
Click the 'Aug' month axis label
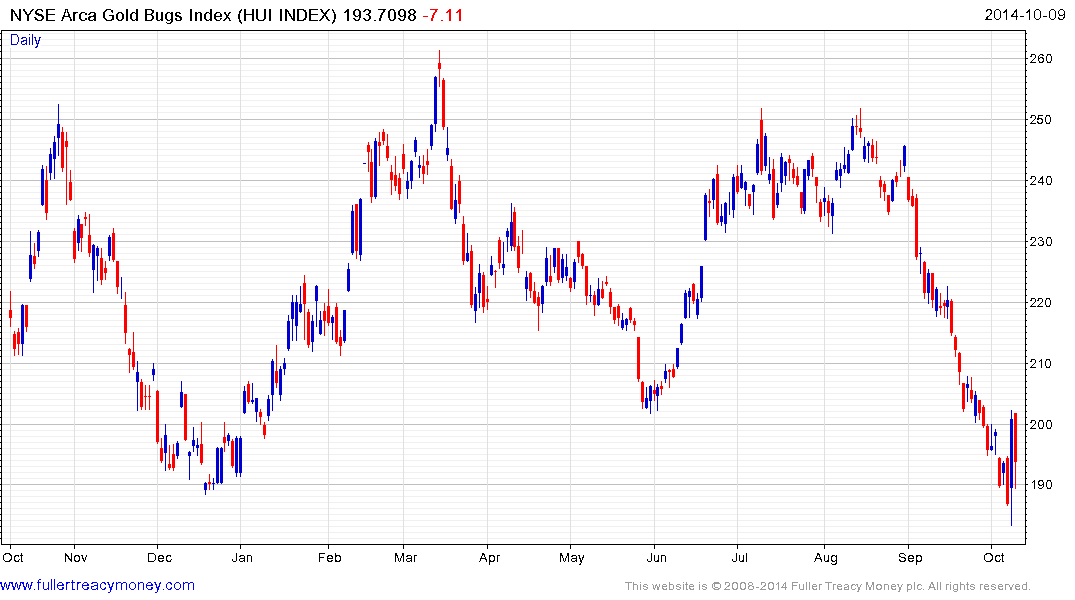(x=825, y=557)
